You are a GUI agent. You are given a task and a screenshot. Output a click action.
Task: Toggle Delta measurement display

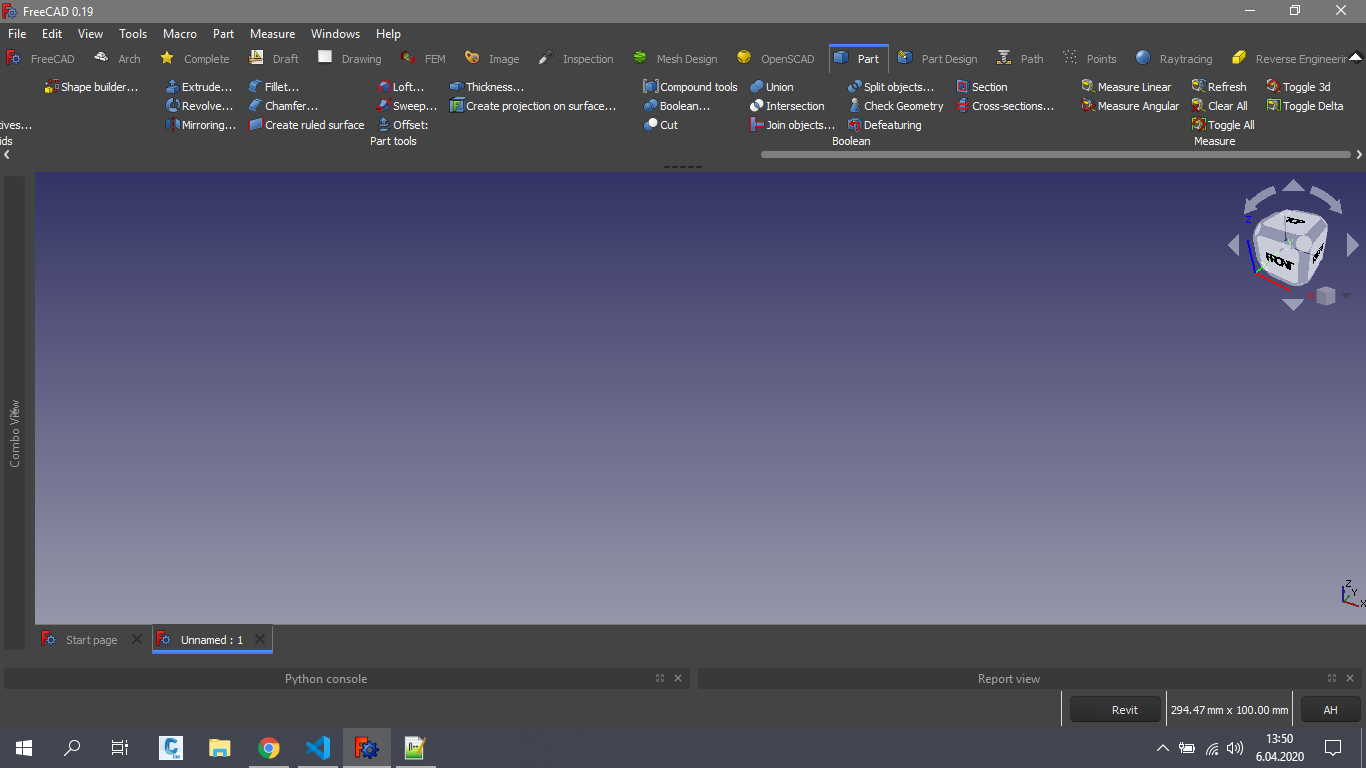coord(1305,106)
